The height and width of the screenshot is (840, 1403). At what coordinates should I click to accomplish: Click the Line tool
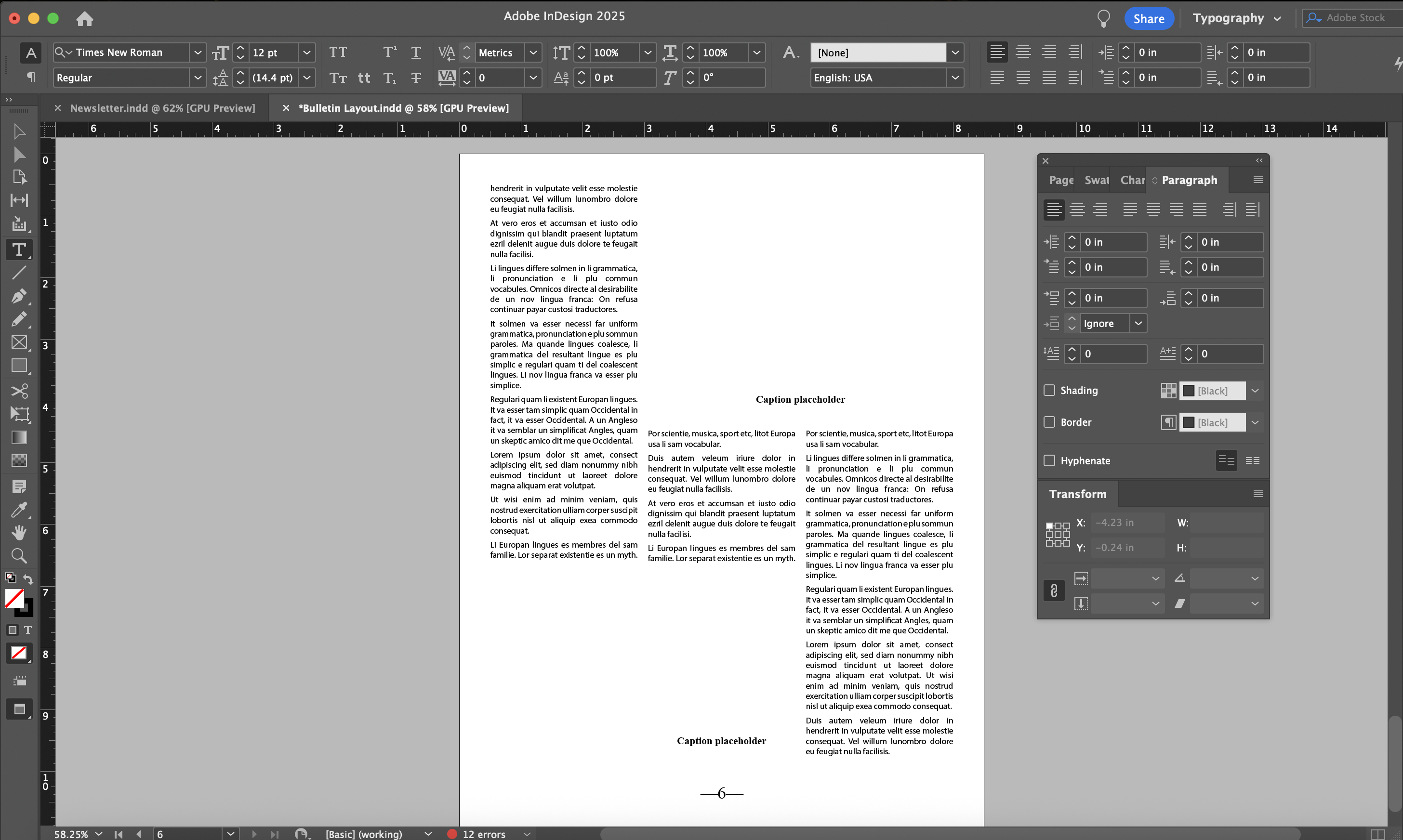pos(19,273)
